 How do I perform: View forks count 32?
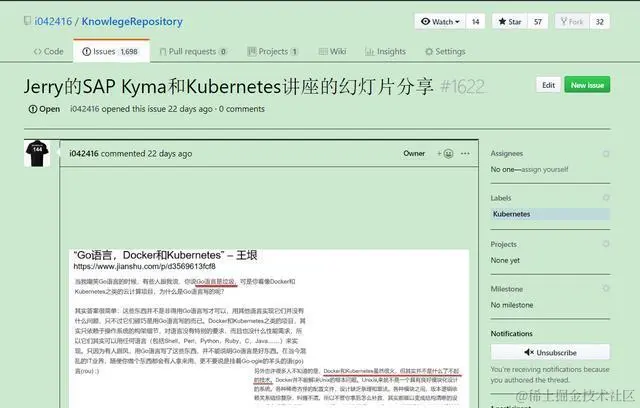[x=600, y=22]
